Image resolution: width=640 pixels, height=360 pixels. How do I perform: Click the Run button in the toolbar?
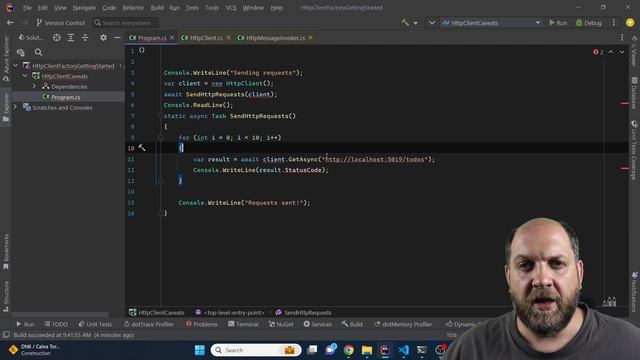coord(558,23)
